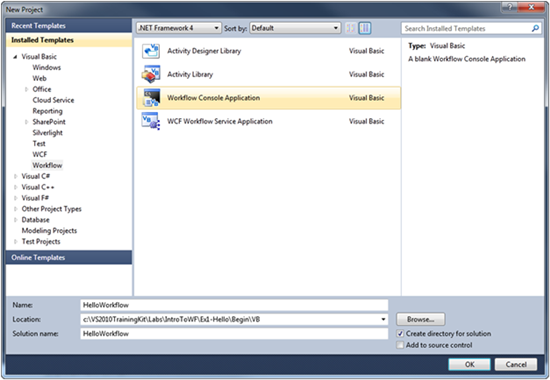Click the Activity Designer Library template icon

tap(151, 51)
